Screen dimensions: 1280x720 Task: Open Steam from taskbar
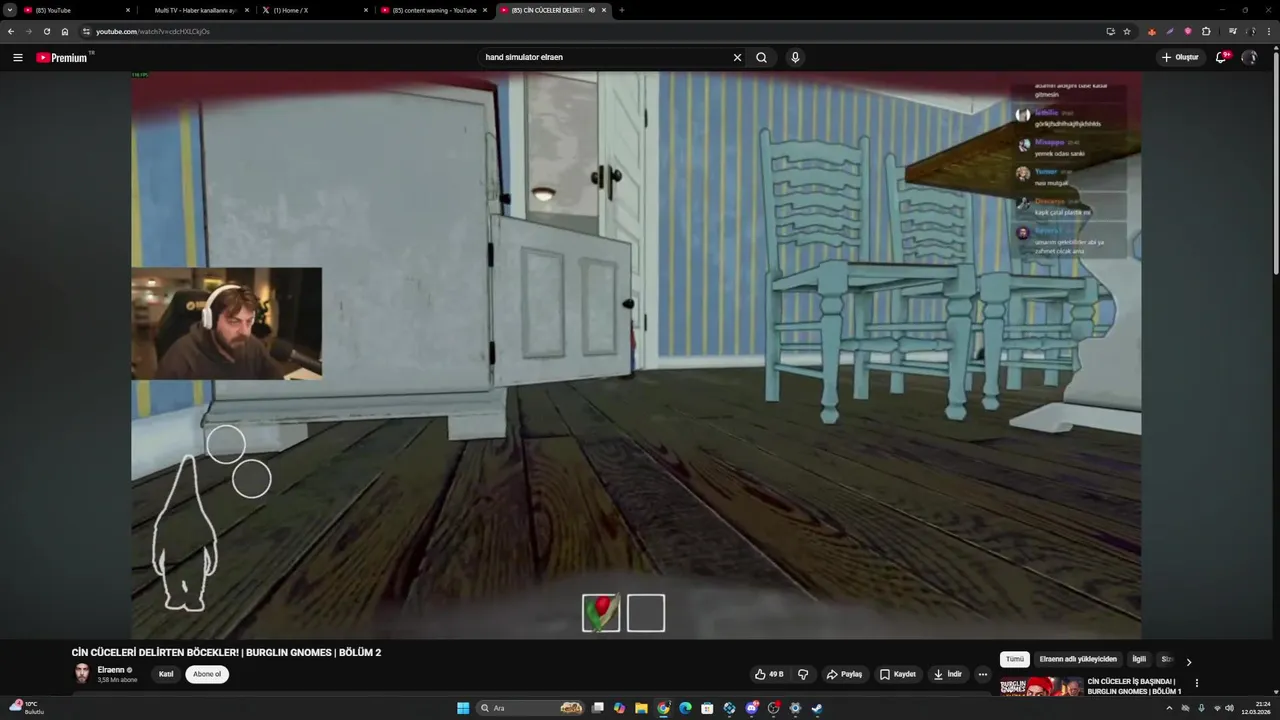tap(817, 708)
